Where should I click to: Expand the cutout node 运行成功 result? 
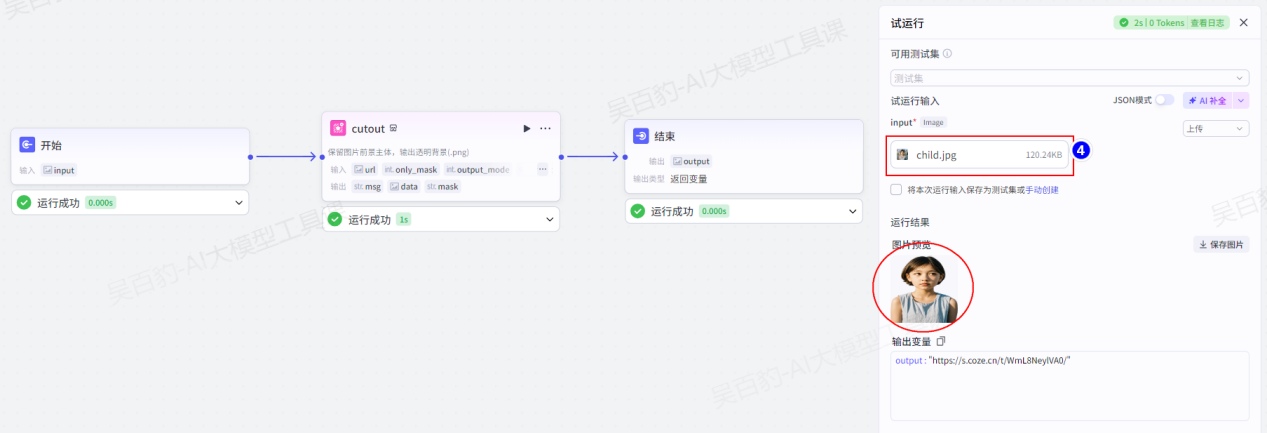click(550, 219)
